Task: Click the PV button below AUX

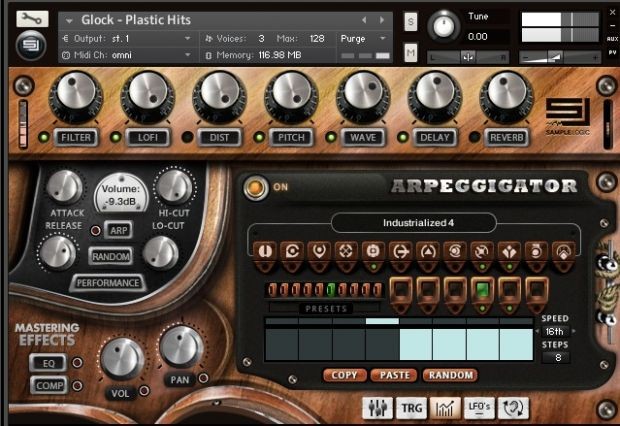Action: 612,52
